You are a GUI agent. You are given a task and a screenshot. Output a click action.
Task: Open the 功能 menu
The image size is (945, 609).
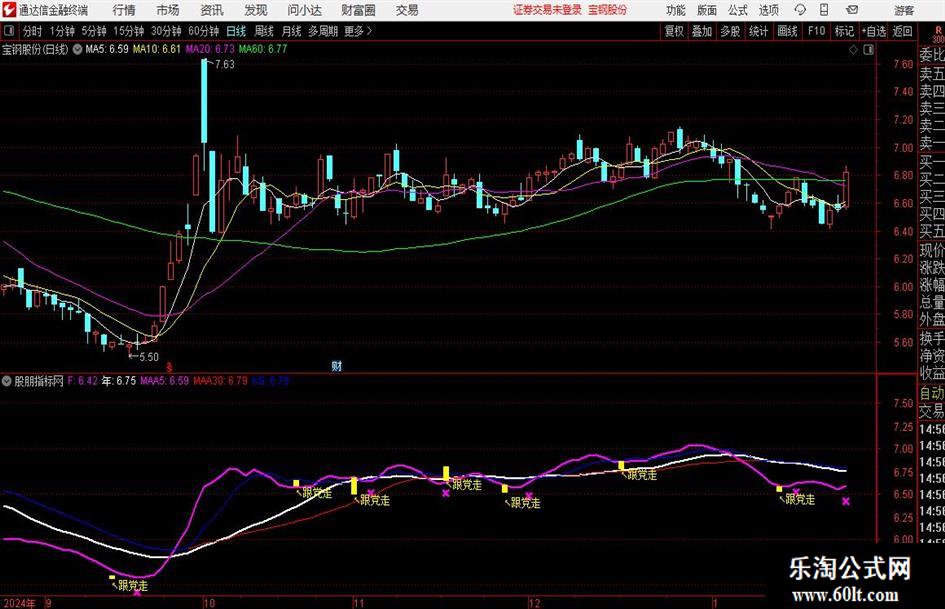point(676,10)
